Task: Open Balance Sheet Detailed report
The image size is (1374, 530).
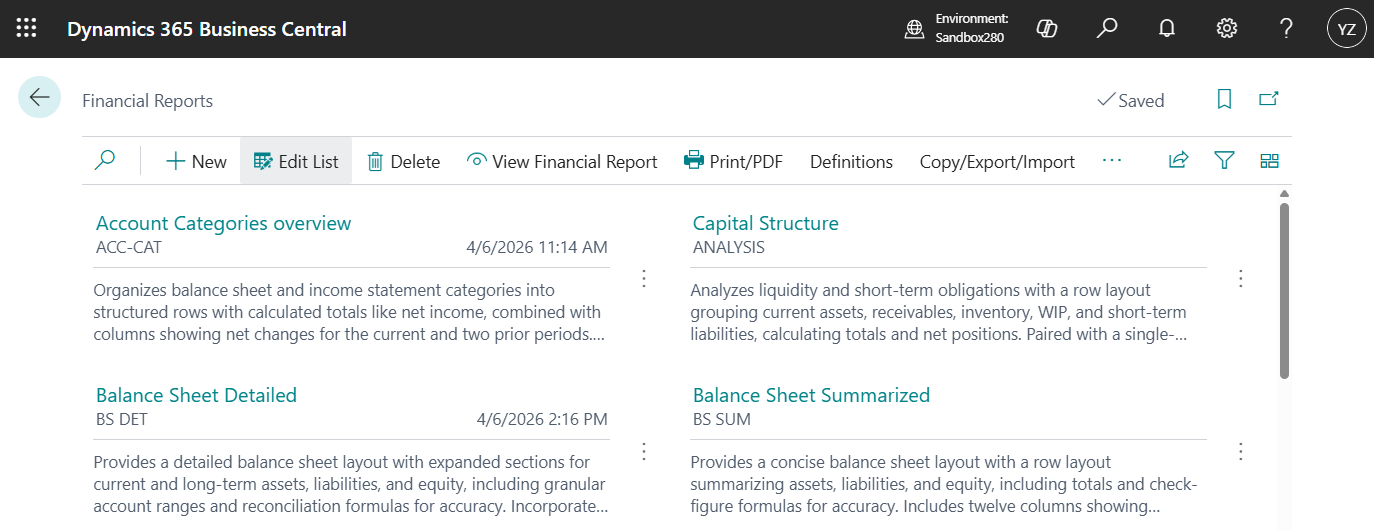Action: [197, 395]
